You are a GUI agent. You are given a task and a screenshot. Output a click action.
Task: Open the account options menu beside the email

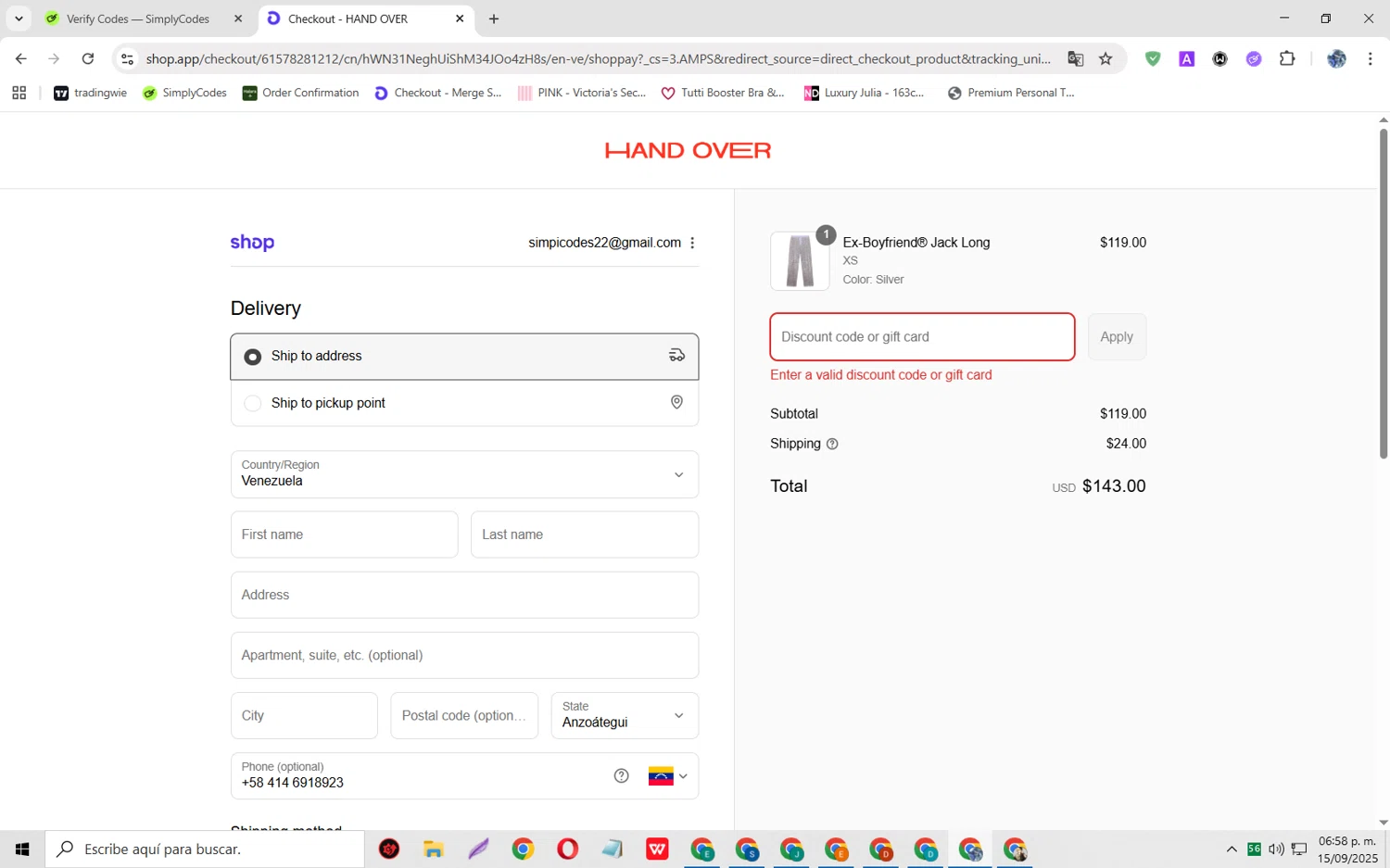click(692, 243)
